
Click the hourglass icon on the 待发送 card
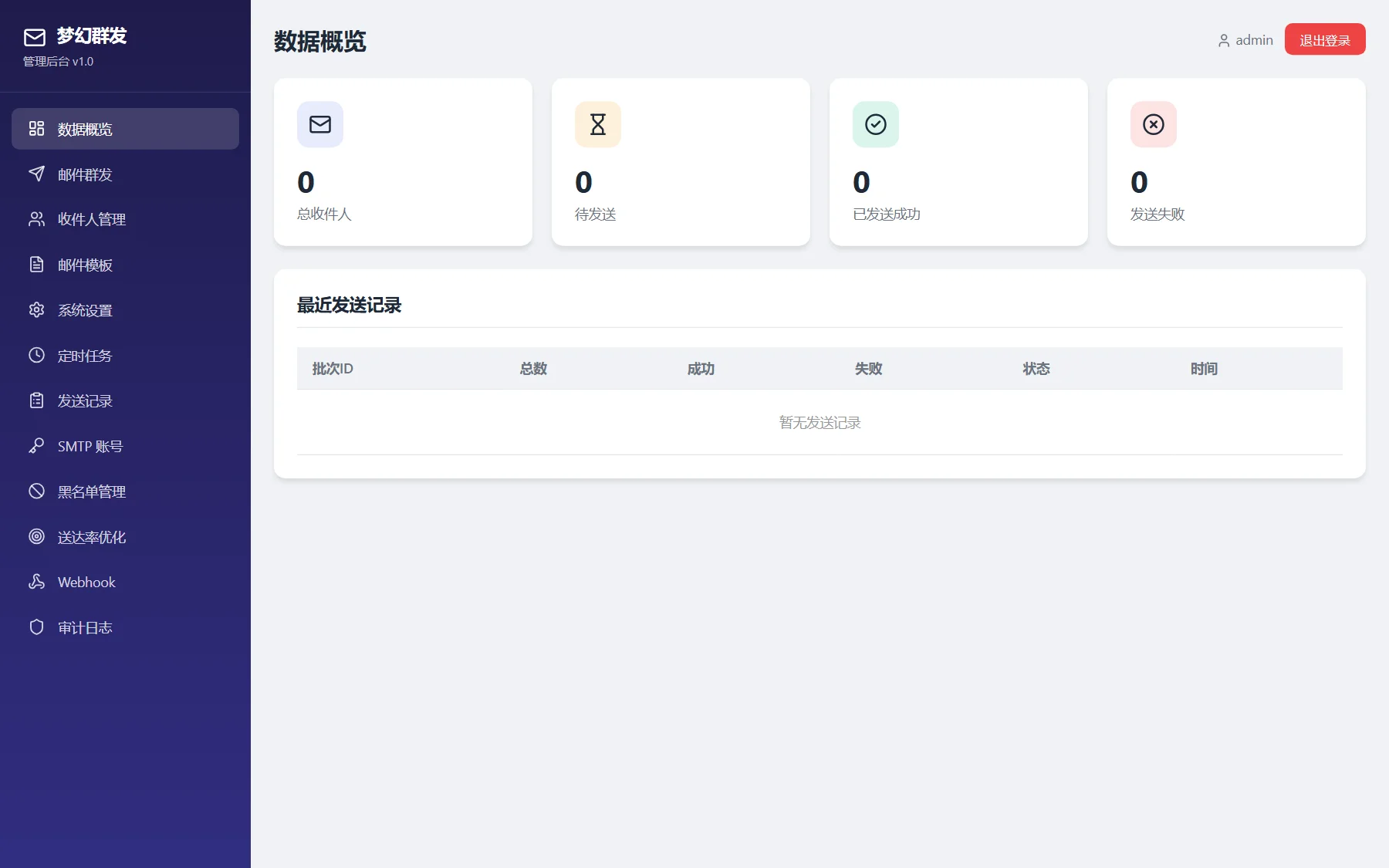pos(598,124)
